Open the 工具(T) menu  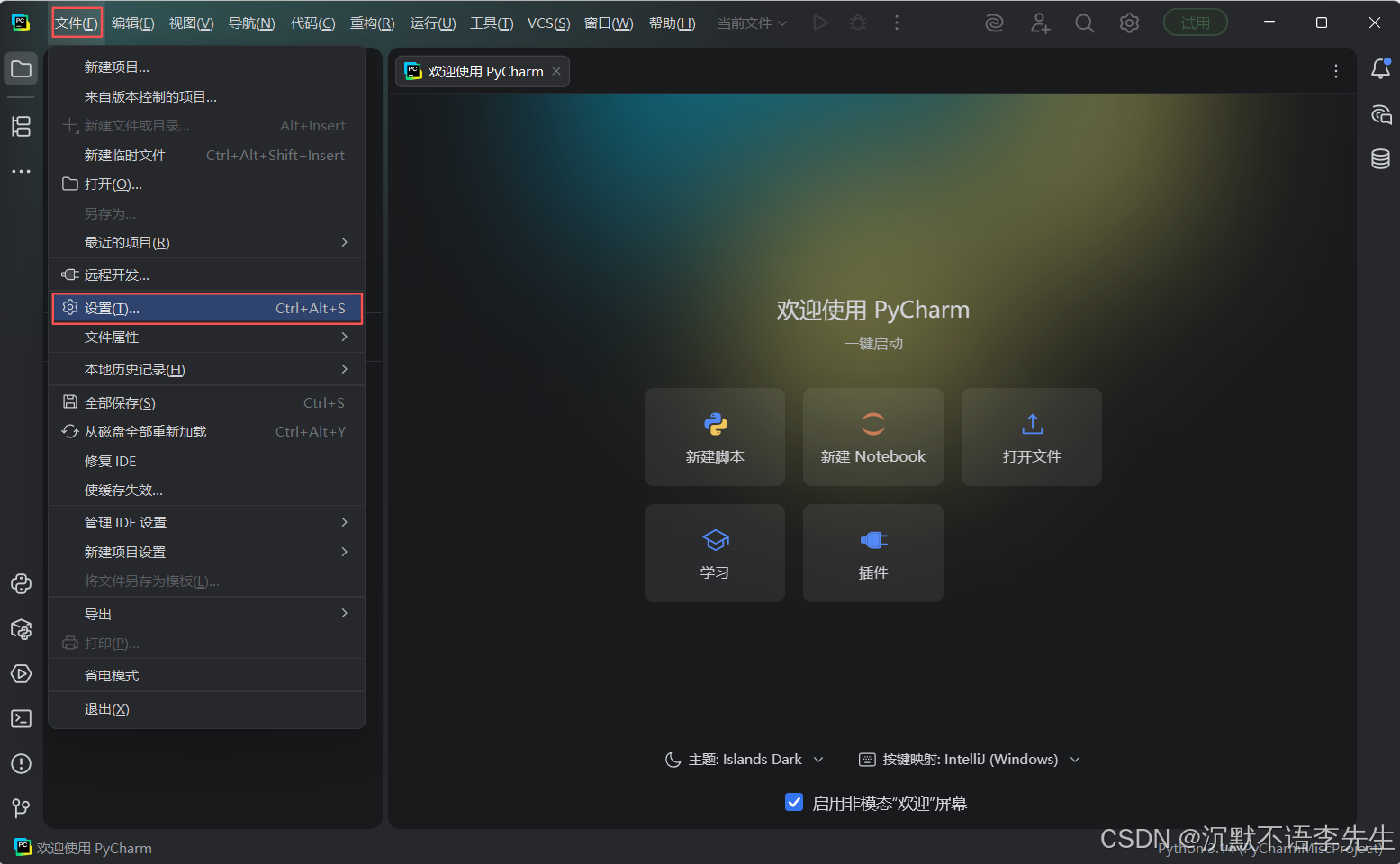[492, 22]
